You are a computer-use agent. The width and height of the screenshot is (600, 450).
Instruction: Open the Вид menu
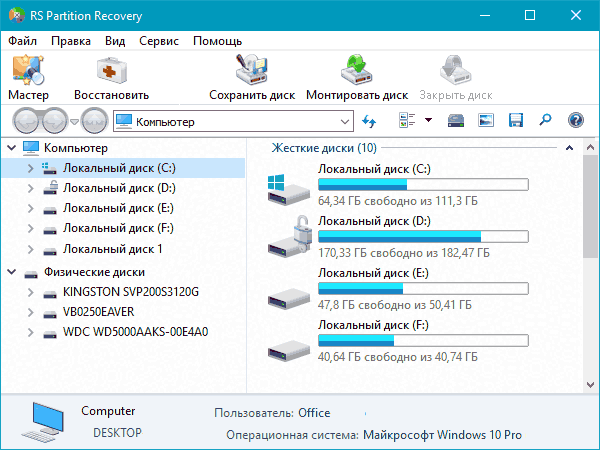pos(115,41)
